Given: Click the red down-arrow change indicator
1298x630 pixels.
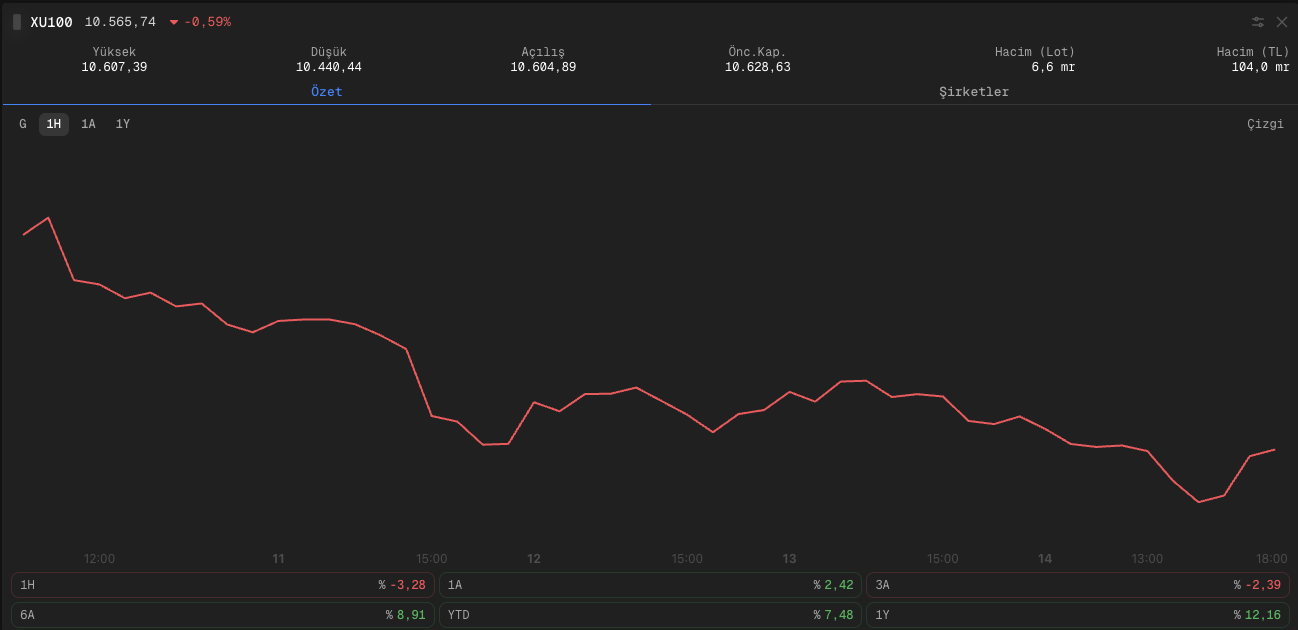Looking at the screenshot, I should [174, 22].
